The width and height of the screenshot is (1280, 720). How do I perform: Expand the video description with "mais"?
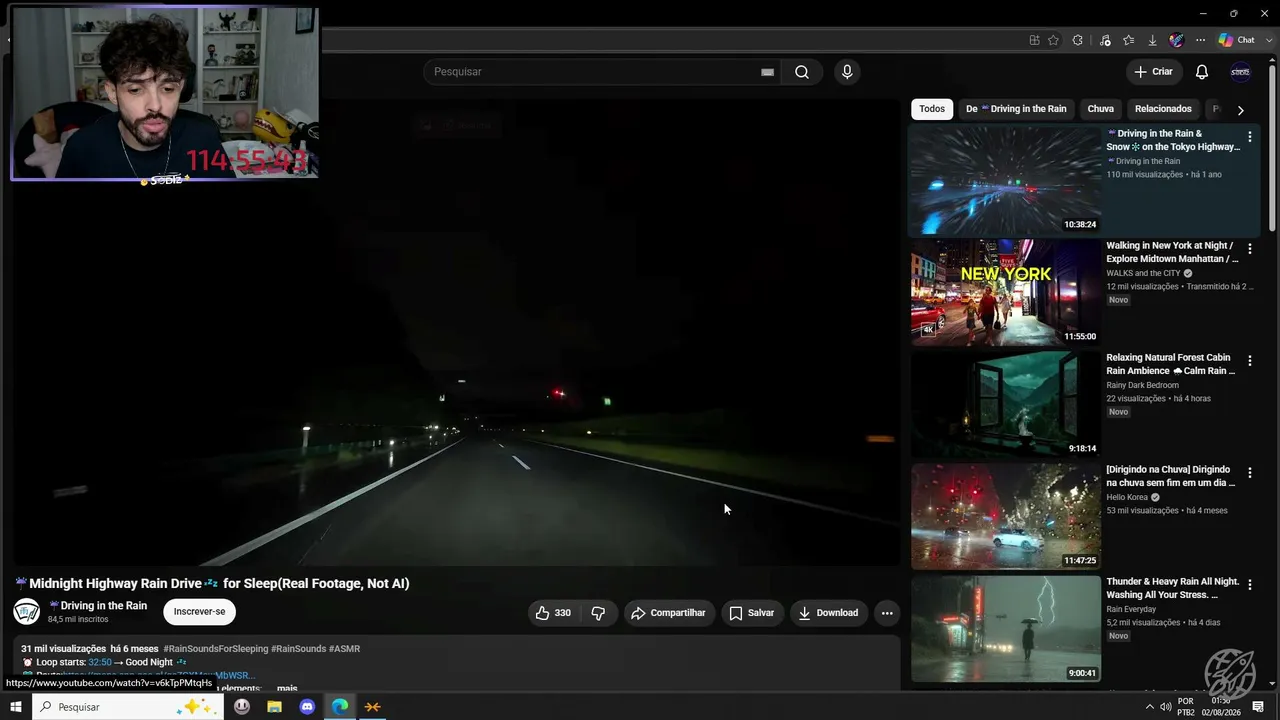287,688
